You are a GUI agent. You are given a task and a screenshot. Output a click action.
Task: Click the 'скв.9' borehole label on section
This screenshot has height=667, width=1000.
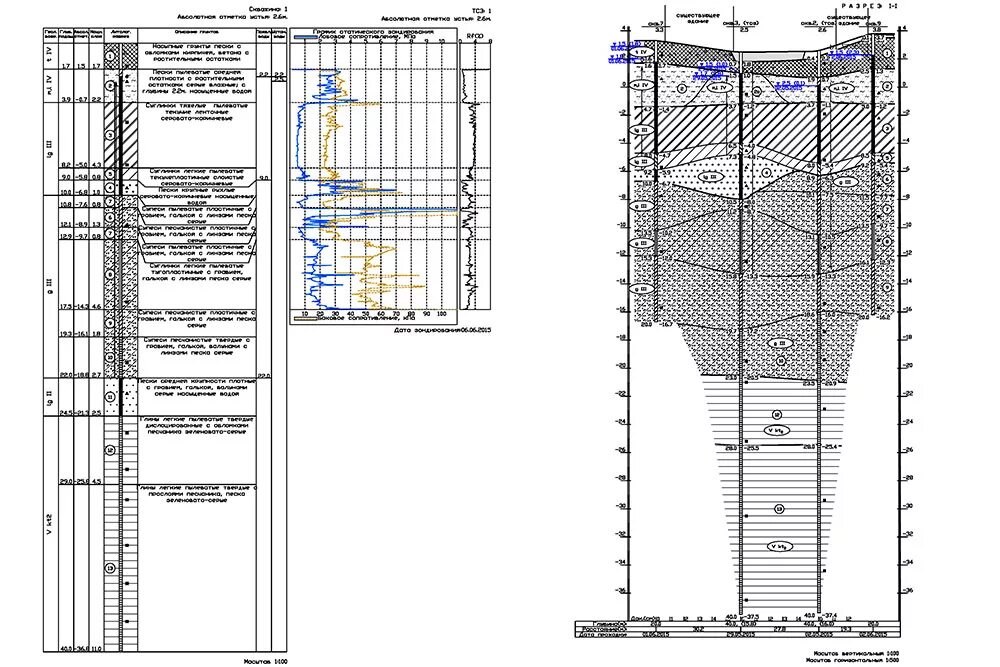click(x=873, y=24)
